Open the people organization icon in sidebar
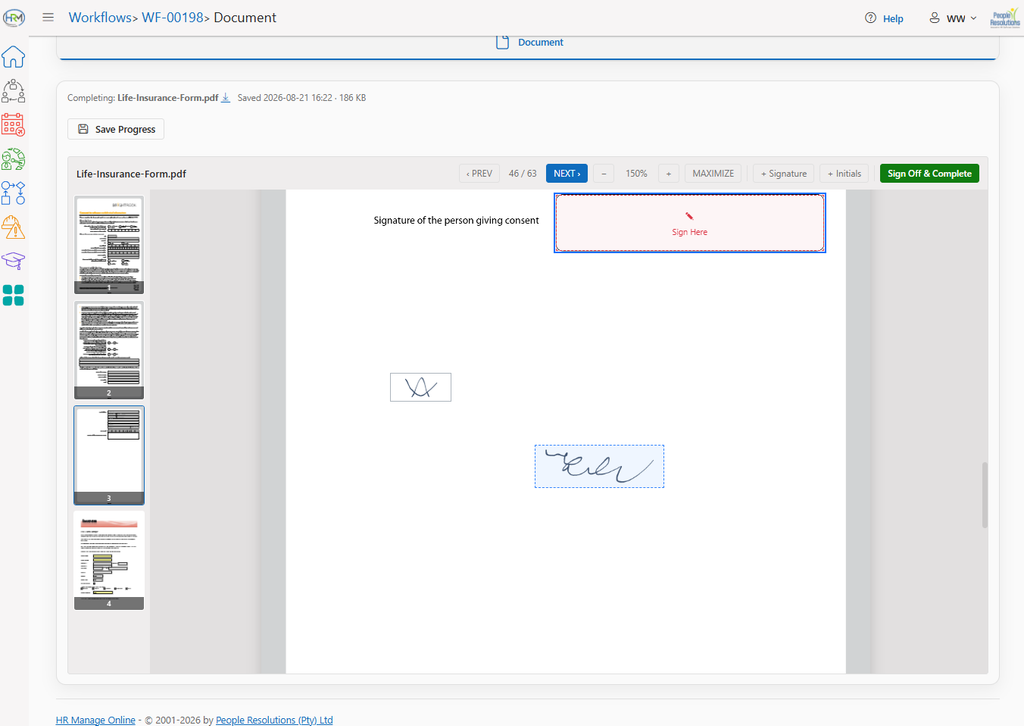The width and height of the screenshot is (1024, 726). click(13, 91)
